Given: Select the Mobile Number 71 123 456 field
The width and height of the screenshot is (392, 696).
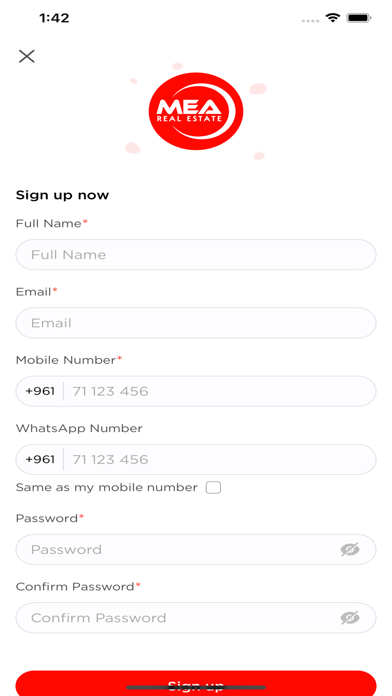Looking at the screenshot, I should click(x=220, y=391).
